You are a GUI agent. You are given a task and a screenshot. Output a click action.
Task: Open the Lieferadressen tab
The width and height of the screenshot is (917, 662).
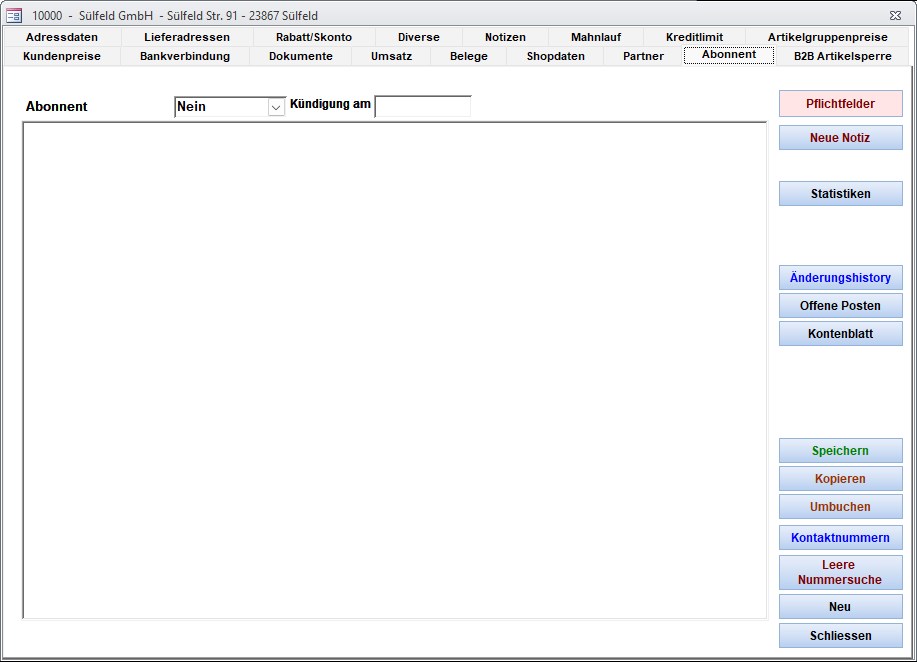click(x=187, y=37)
